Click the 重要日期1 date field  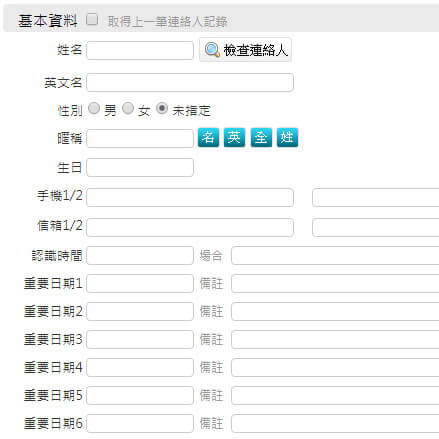pyautogui.click(x=140, y=283)
